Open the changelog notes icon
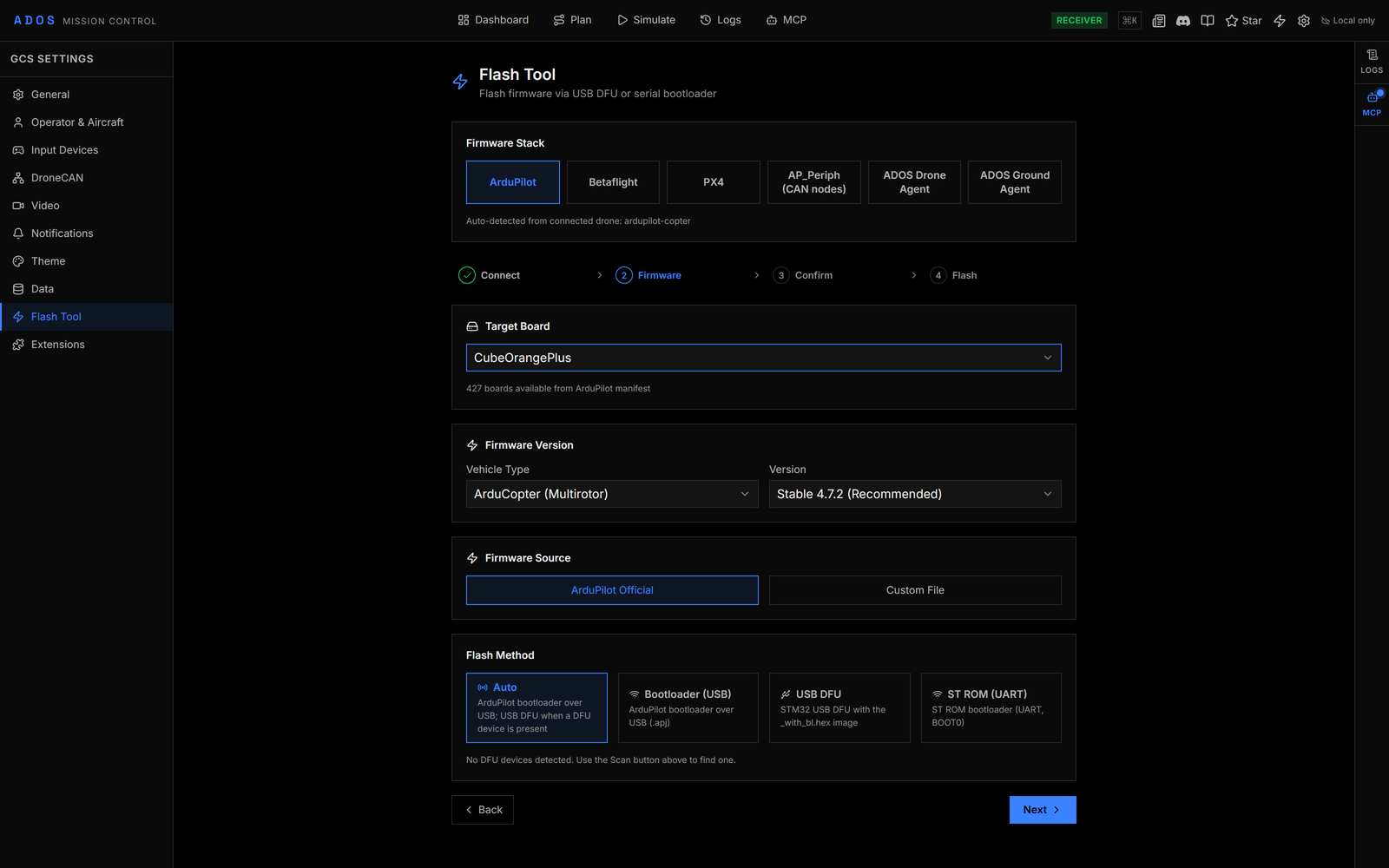The width and height of the screenshot is (1389, 868). 1158,20
